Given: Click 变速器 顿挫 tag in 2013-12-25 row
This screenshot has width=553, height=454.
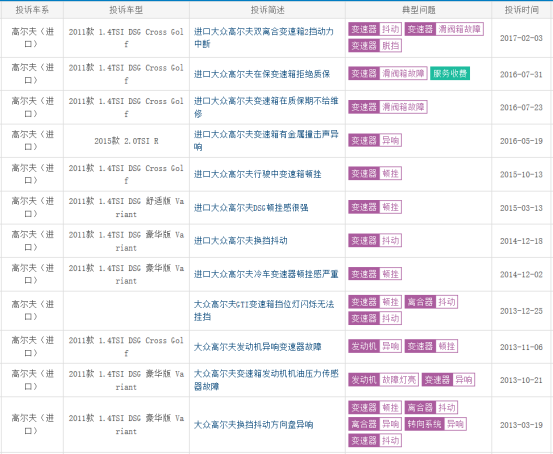Looking at the screenshot, I should (x=375, y=302).
